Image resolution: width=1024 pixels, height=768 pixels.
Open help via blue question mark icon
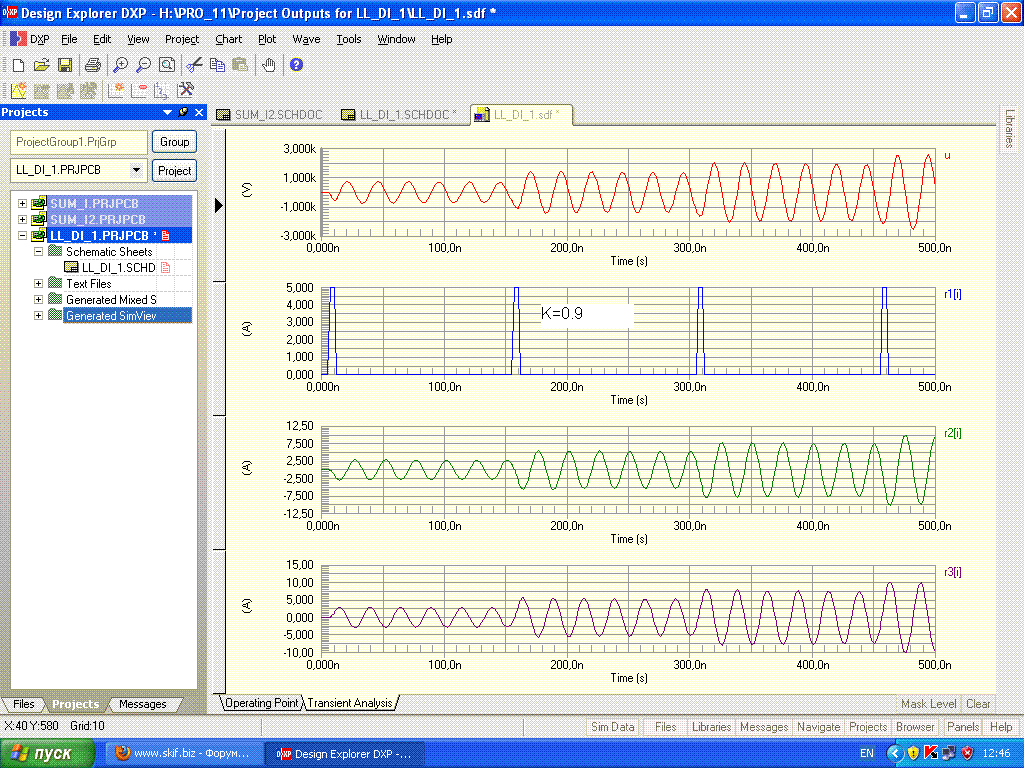point(296,65)
